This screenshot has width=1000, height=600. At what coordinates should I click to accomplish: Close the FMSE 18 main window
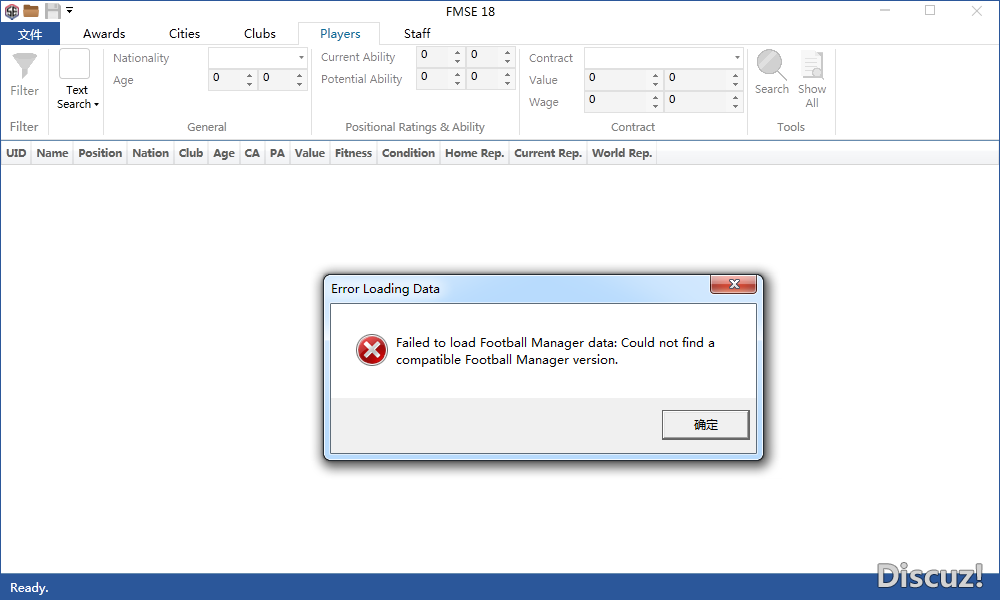pyautogui.click(x=976, y=11)
